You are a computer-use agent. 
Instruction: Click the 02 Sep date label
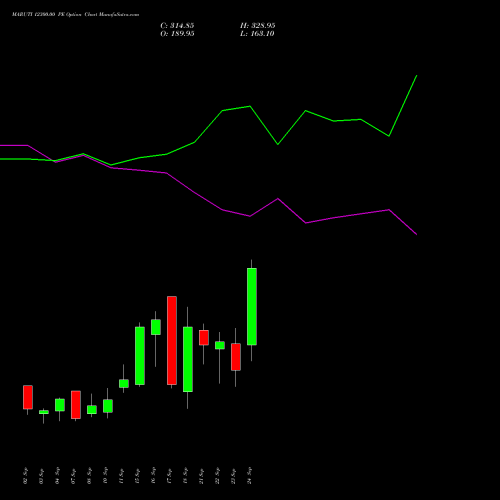[26, 476]
